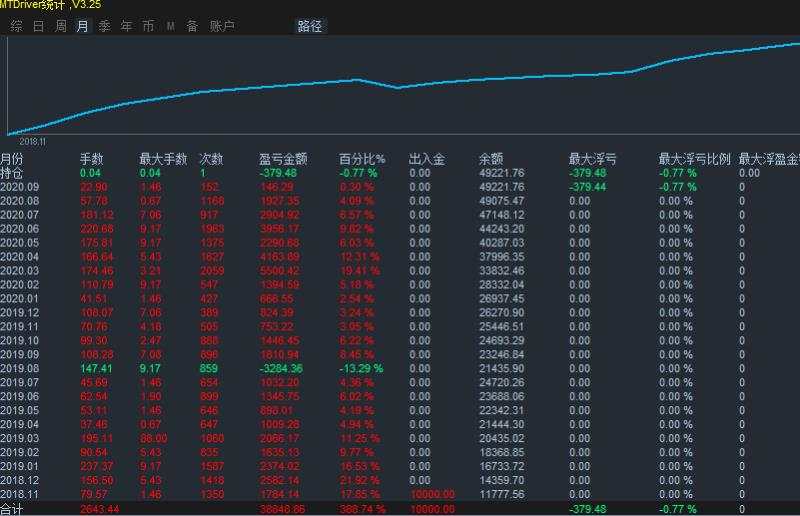Image resolution: width=800 pixels, height=516 pixels.
Task: Select the 月 monthly tab
Action: coord(82,26)
